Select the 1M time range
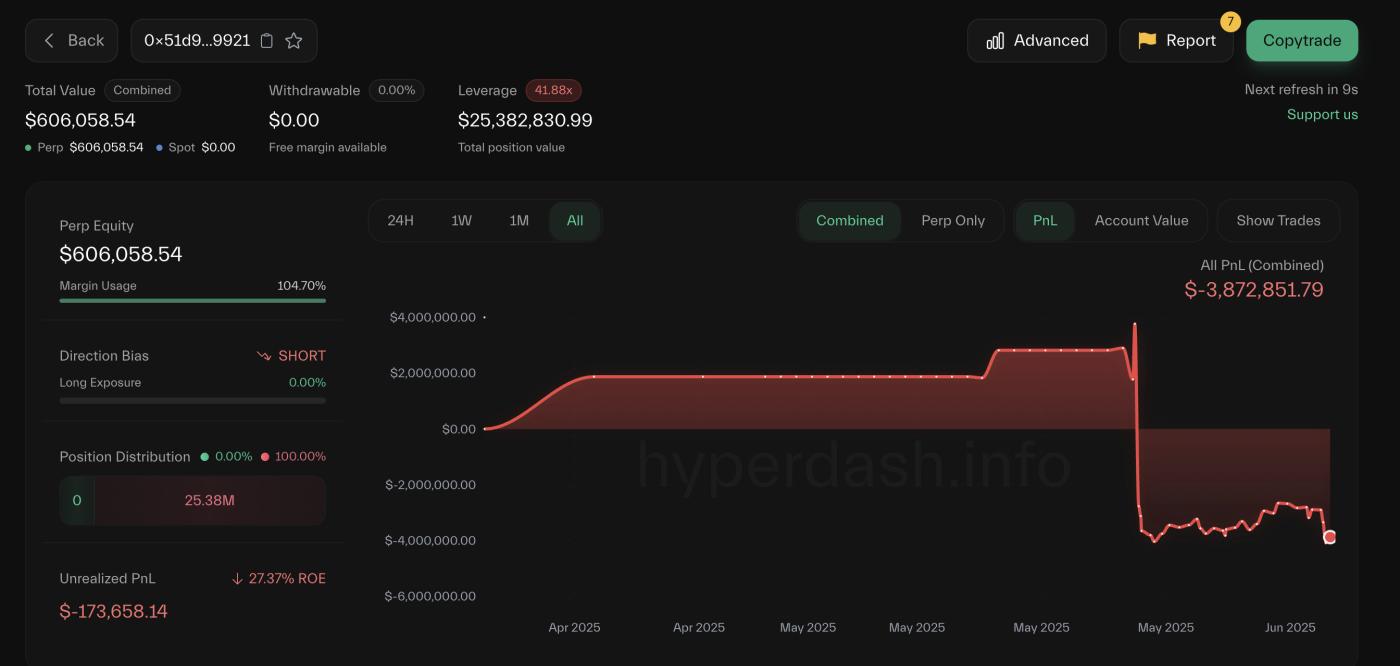The image size is (1400, 666). click(x=519, y=220)
